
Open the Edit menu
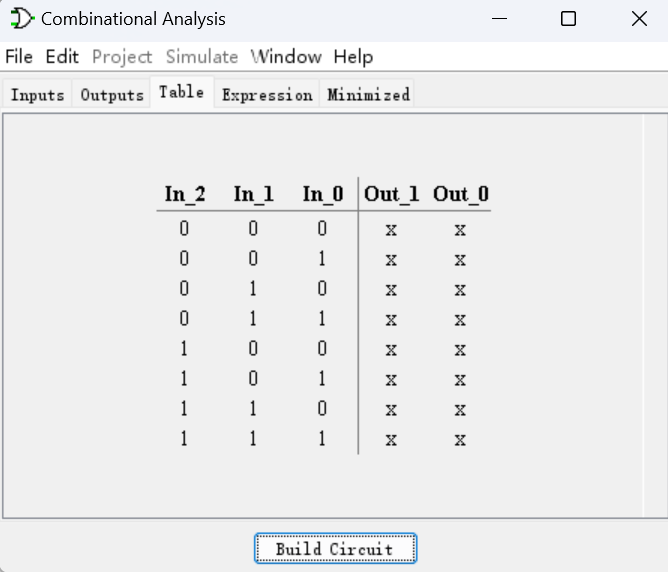[x=62, y=57]
